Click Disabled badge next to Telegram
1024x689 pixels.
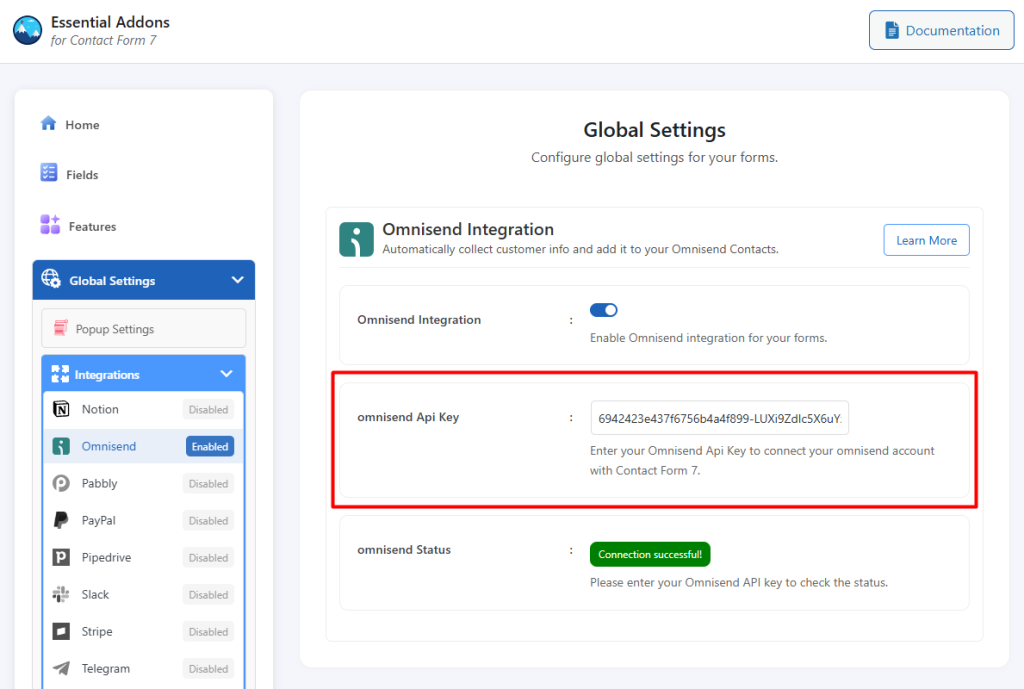[x=208, y=669]
